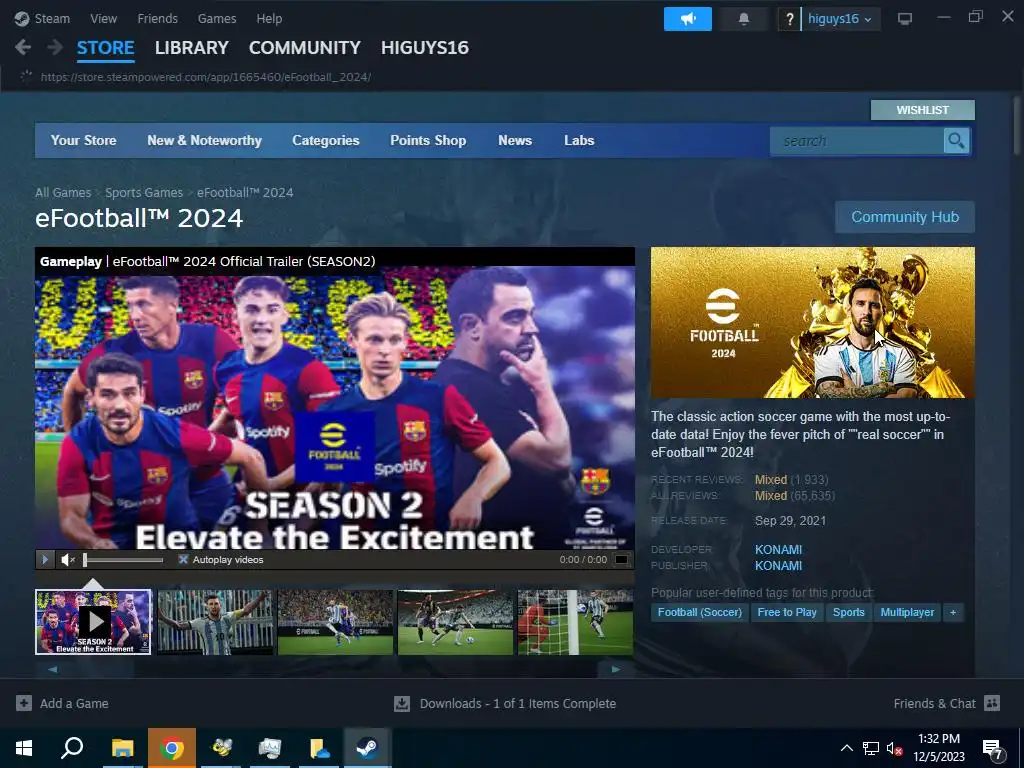Screen dimensions: 1024x768
Task: Open the bee icon app in taskbar
Action: point(221,748)
